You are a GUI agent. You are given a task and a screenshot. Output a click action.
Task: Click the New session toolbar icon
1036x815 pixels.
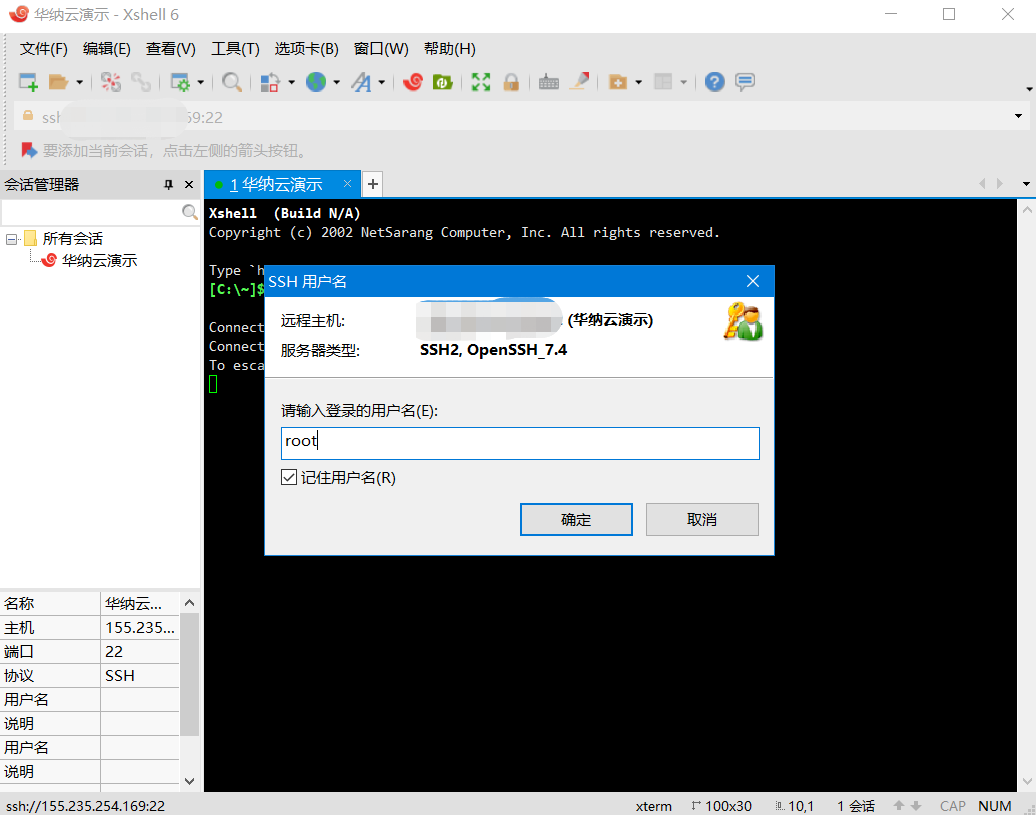(x=28, y=82)
